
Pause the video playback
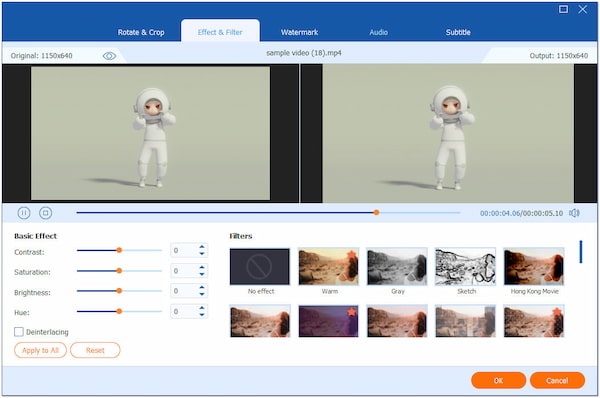(24, 213)
